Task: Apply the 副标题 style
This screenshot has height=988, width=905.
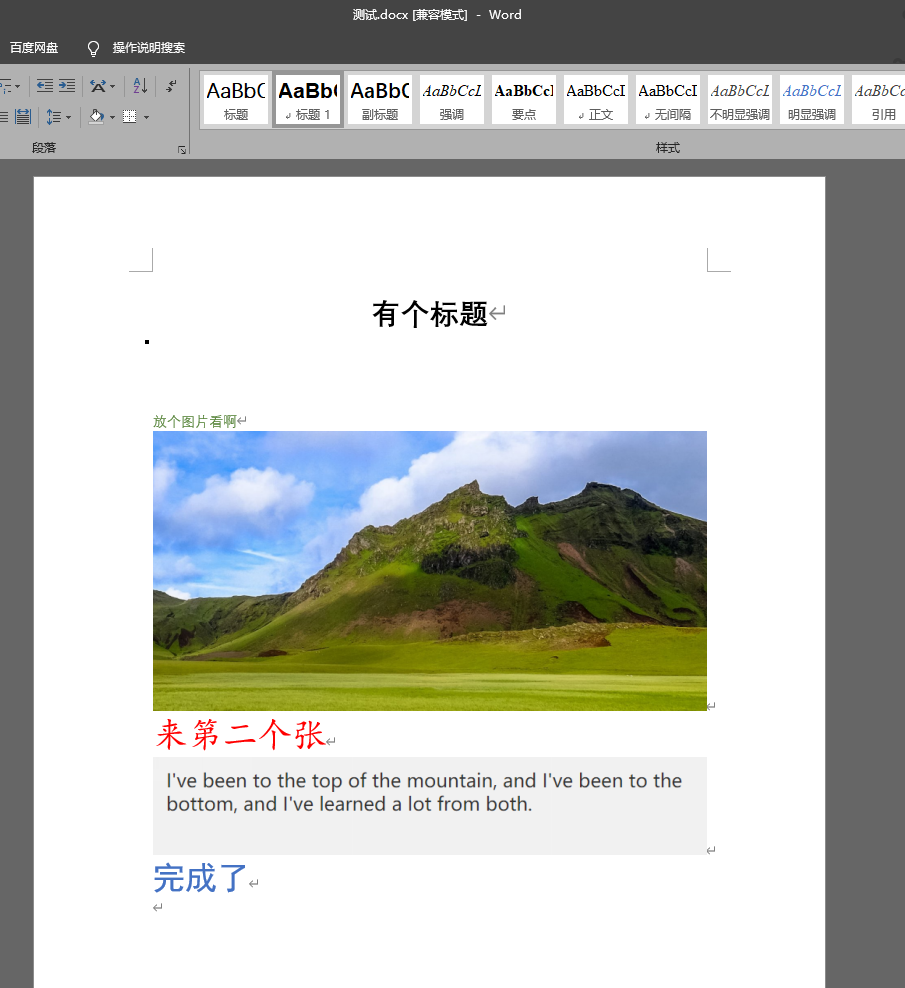Action: [379, 98]
